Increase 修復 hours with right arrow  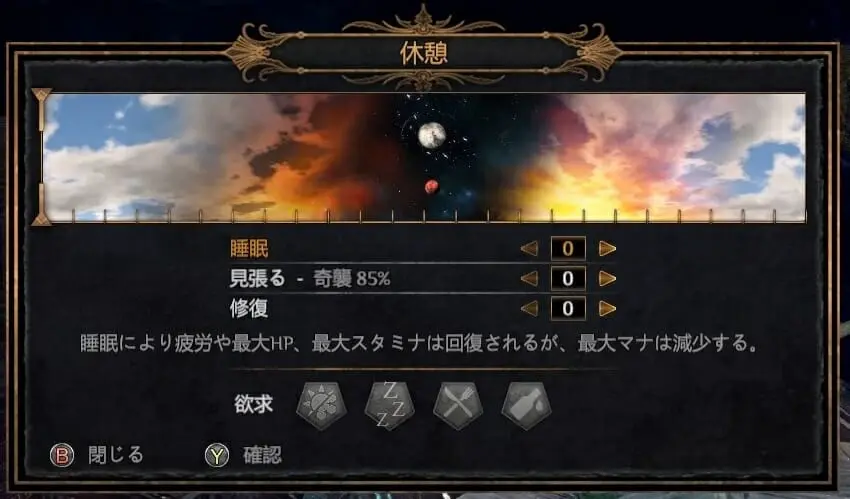pyautogui.click(x=607, y=308)
